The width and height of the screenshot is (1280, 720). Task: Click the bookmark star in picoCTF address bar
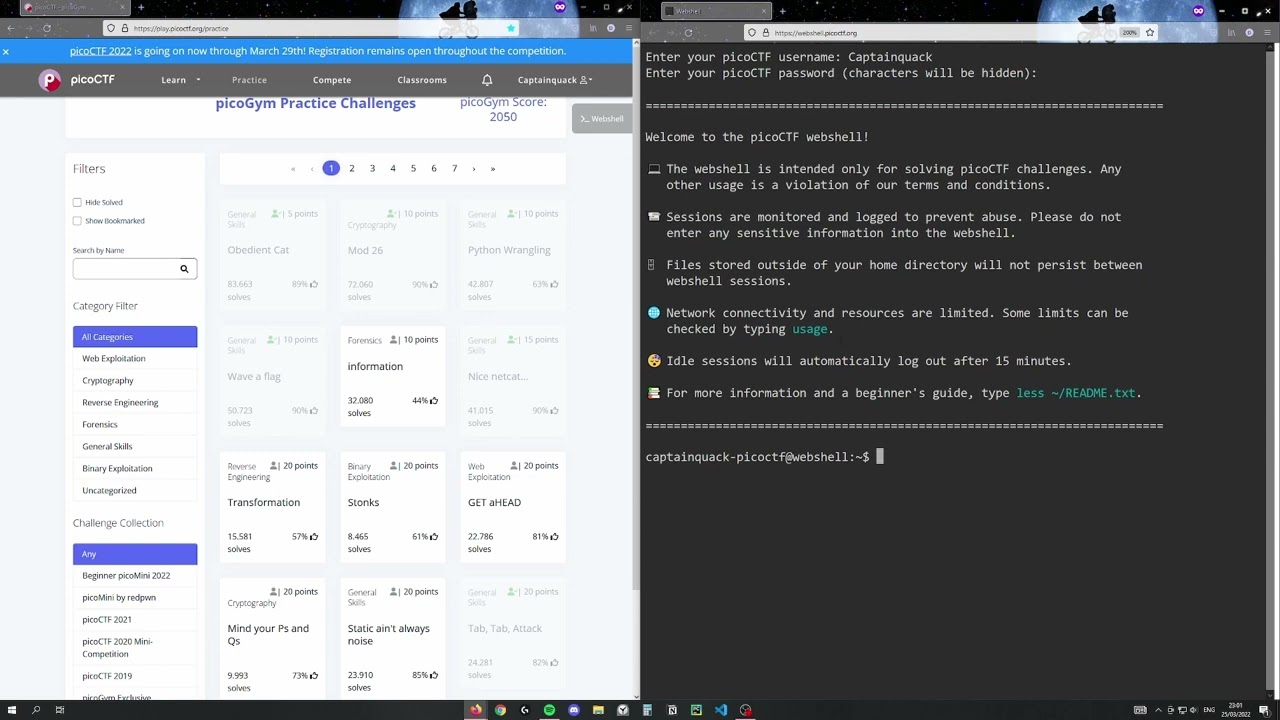click(x=511, y=28)
